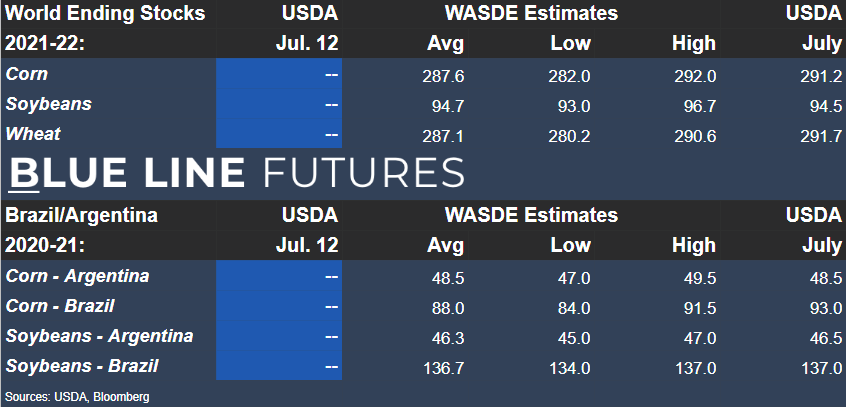Click the Sources: USDA, Bloomberg footnote
846x407 pixels.
[77, 397]
